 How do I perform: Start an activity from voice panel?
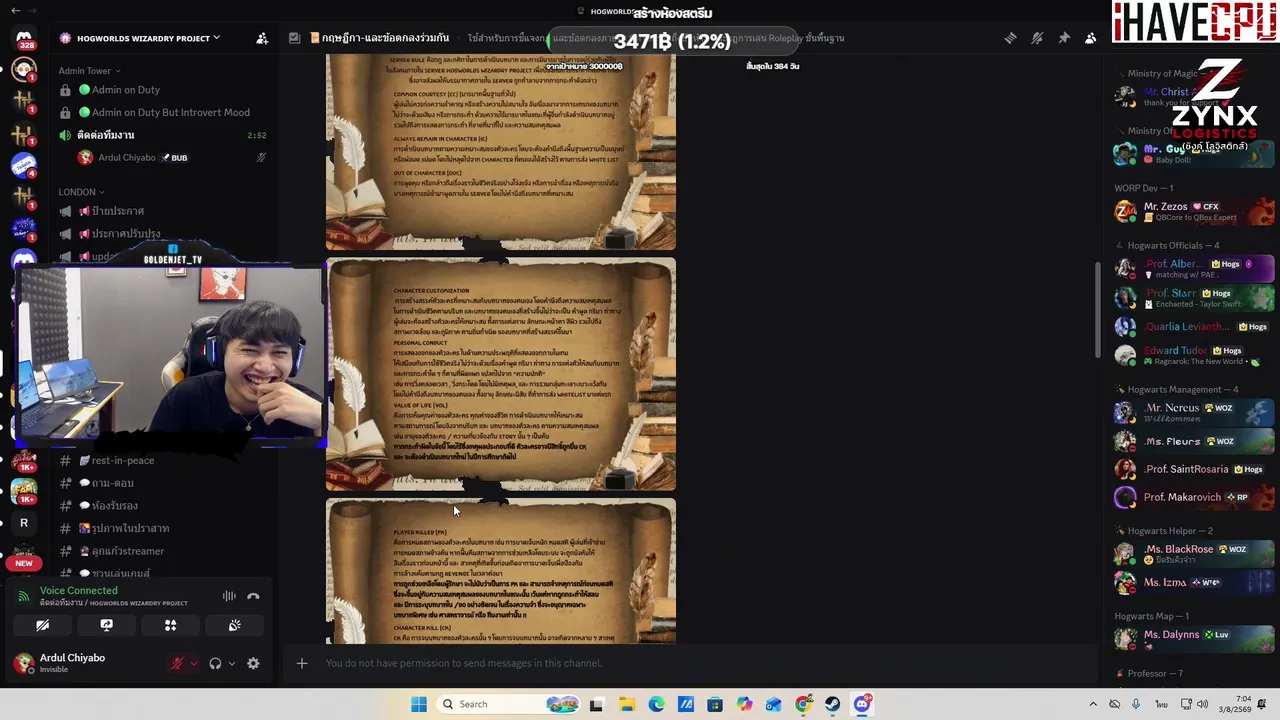[x=171, y=625]
